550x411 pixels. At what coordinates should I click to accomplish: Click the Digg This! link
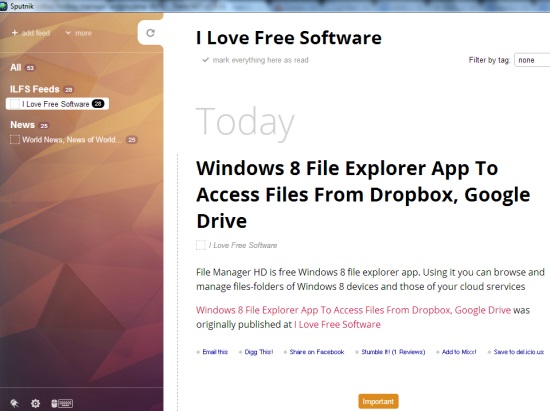coord(259,352)
